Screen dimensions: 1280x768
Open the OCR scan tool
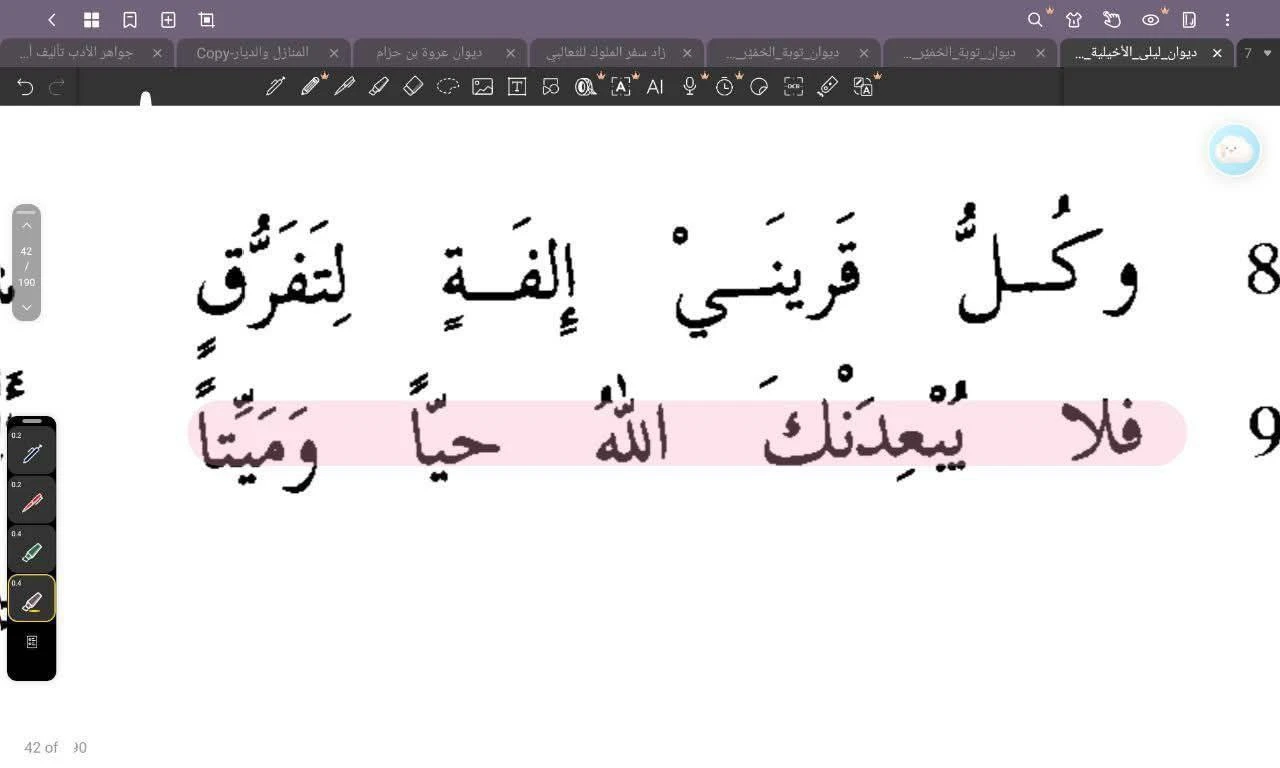click(793, 87)
